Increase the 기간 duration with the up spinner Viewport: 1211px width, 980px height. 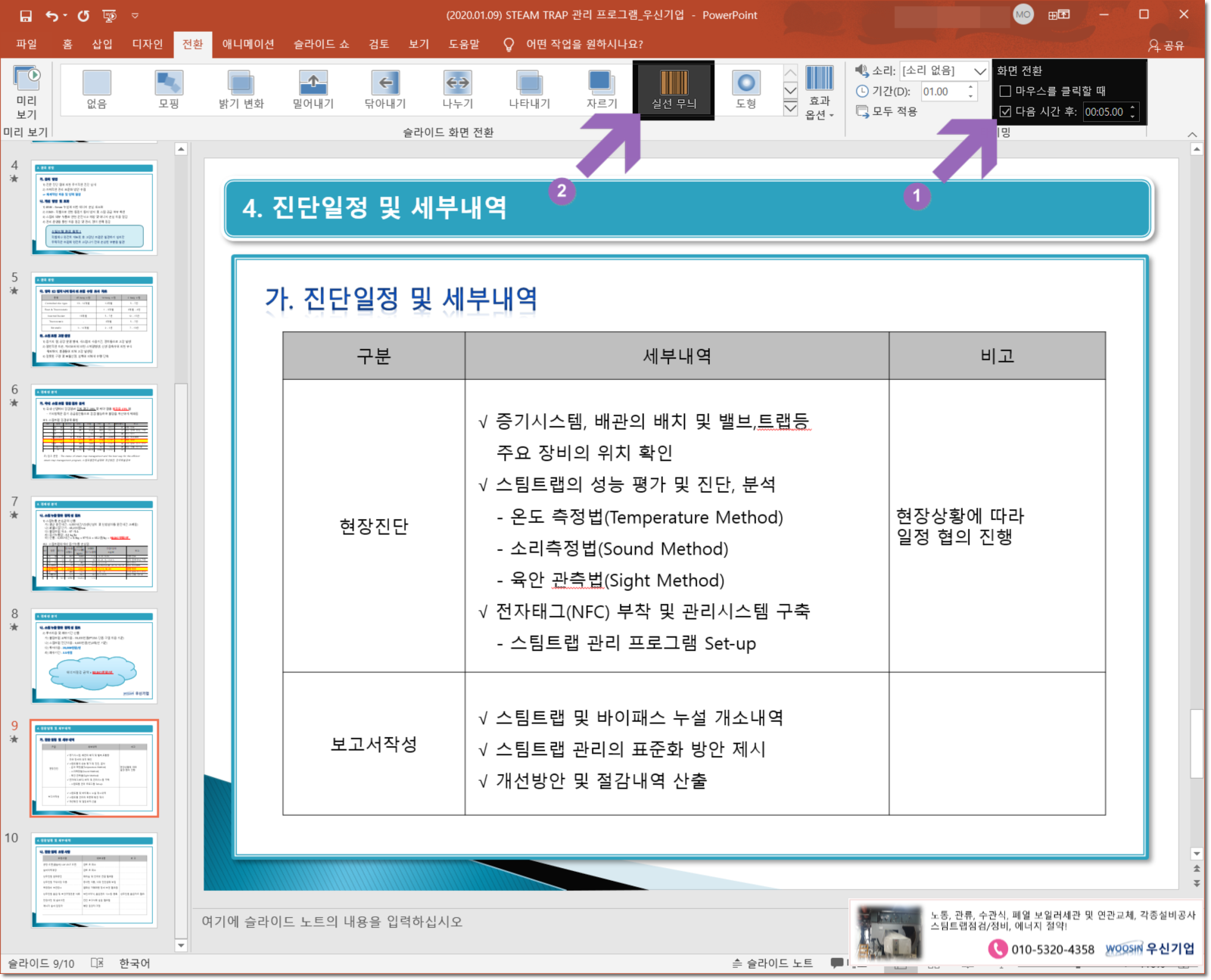point(971,87)
